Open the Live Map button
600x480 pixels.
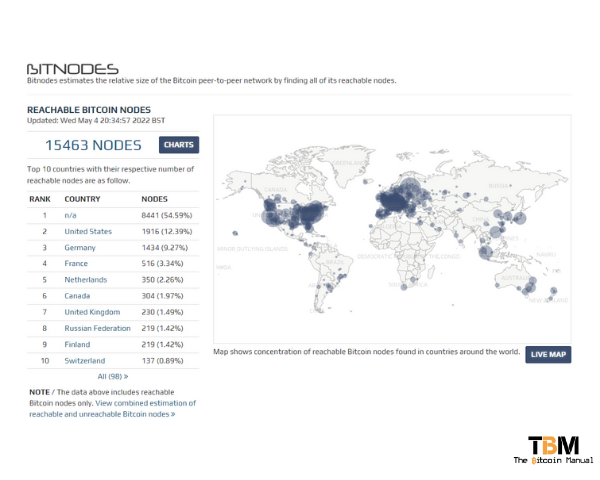point(548,354)
